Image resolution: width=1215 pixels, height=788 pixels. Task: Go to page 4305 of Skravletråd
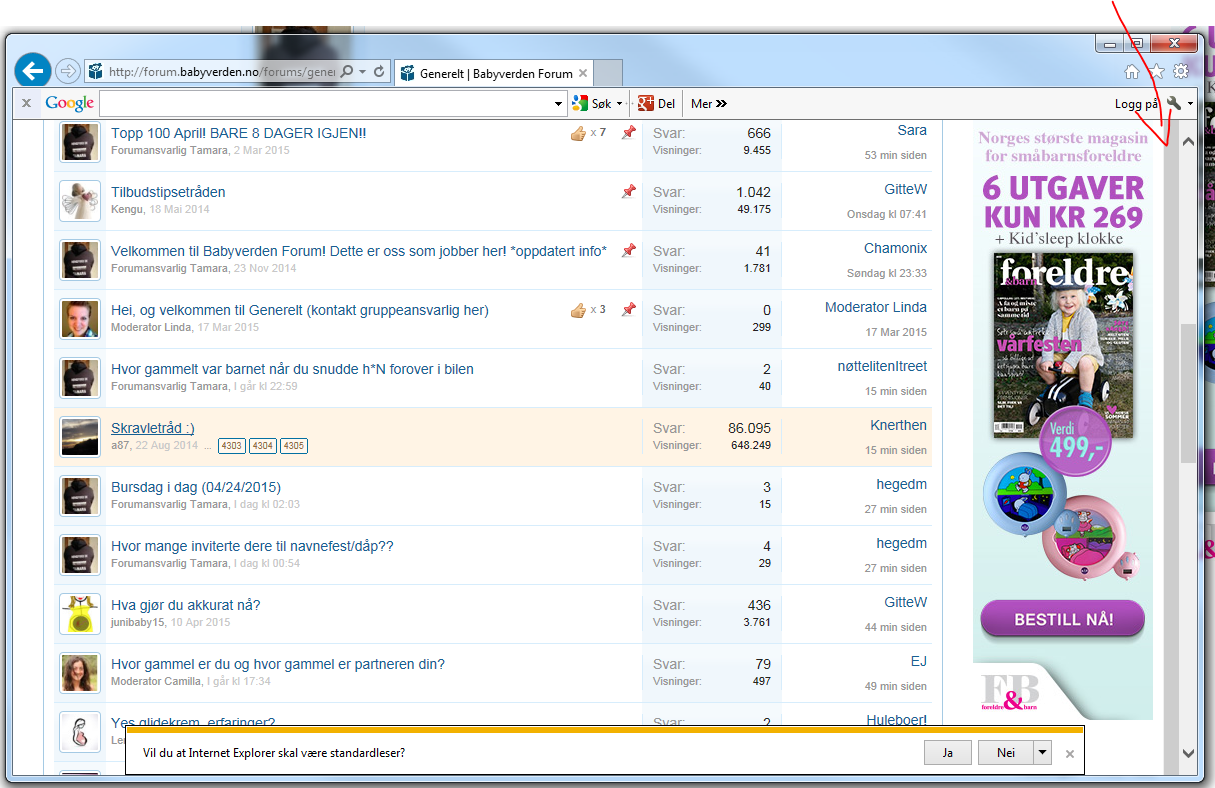294,446
